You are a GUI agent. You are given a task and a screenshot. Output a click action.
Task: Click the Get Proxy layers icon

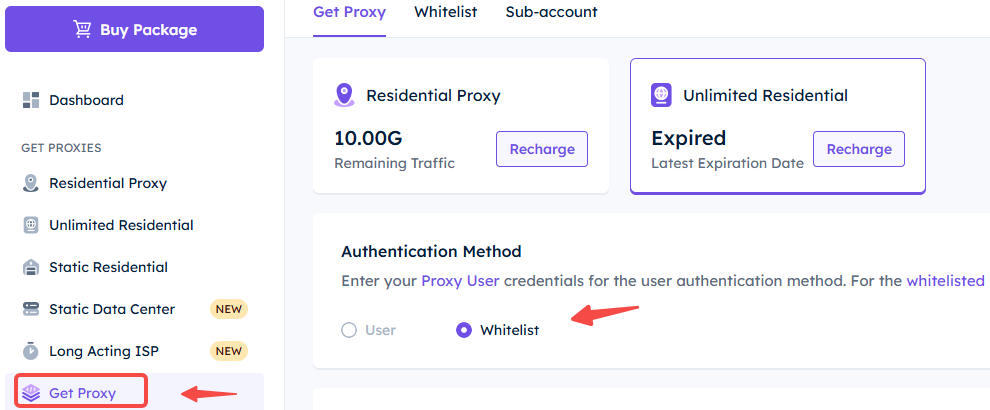click(x=31, y=393)
